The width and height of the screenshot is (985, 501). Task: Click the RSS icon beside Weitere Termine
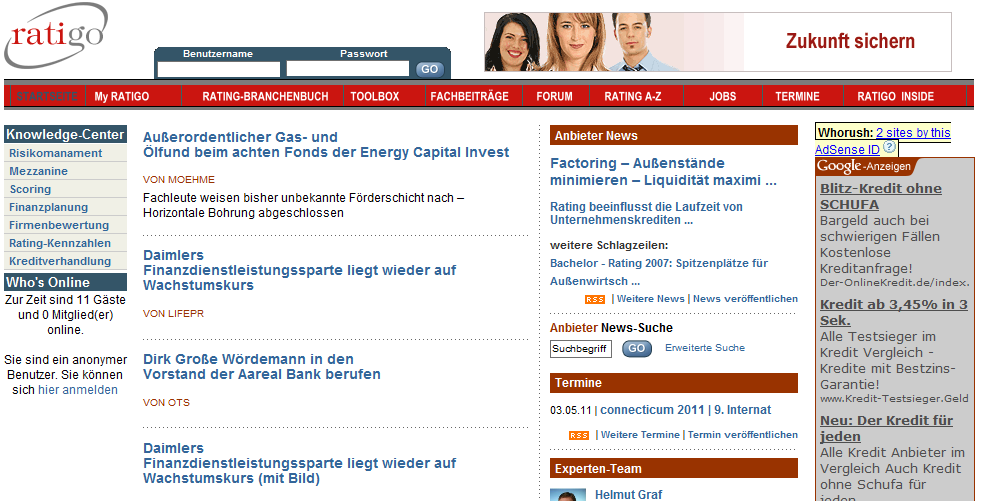coord(579,435)
